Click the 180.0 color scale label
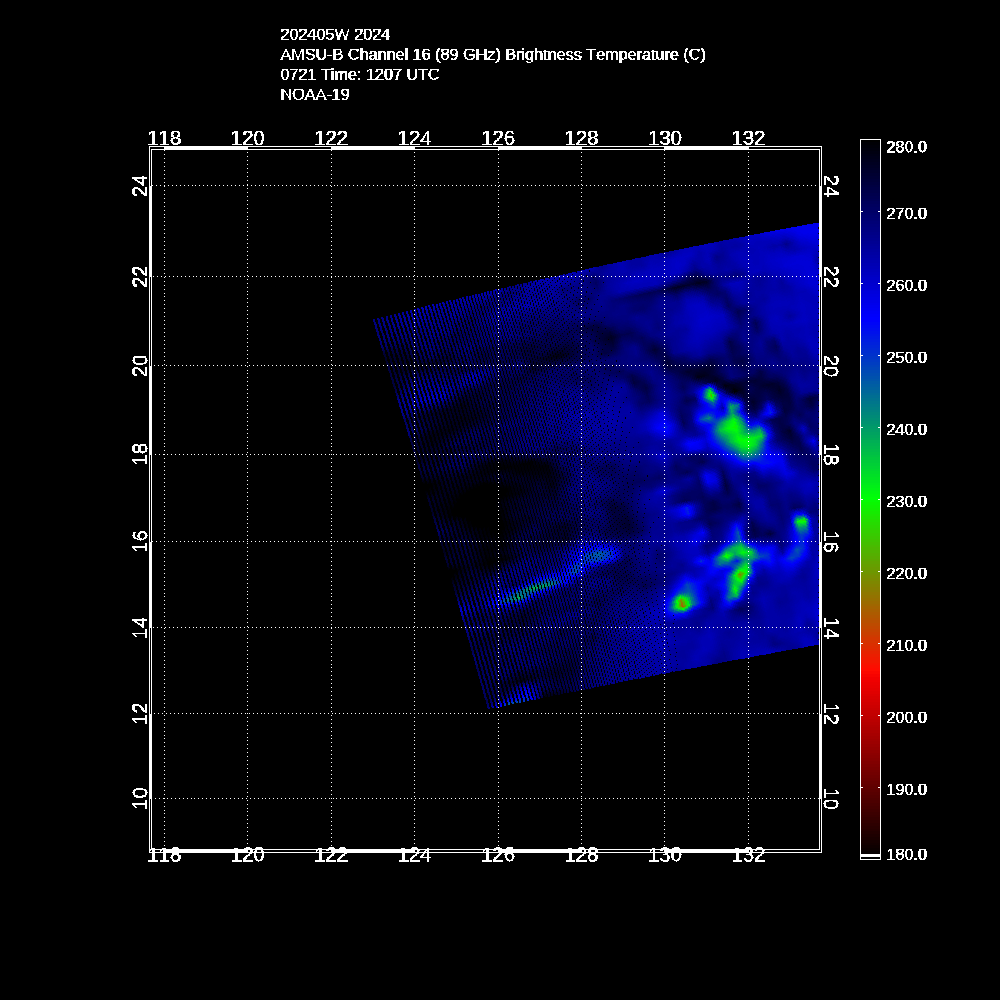The width and height of the screenshot is (1000, 1000). click(906, 855)
